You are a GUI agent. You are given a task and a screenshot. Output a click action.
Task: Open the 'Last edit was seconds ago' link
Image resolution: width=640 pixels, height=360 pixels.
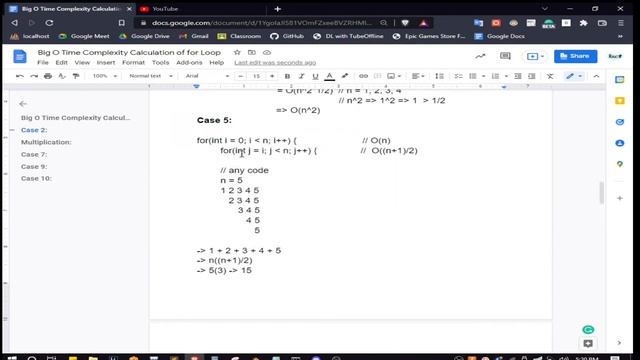(275, 62)
